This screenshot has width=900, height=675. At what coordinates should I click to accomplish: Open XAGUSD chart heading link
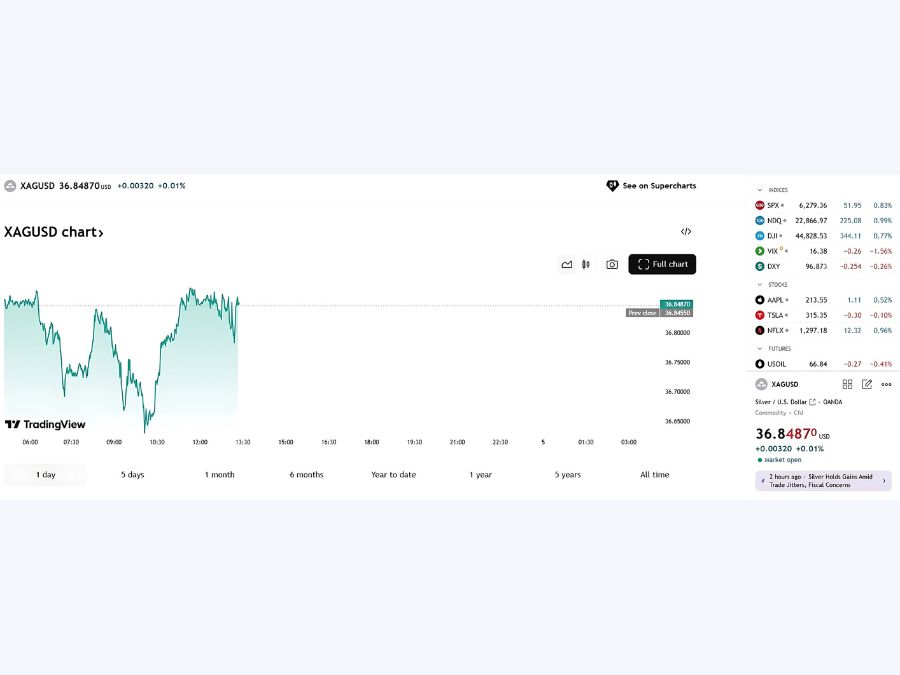[53, 232]
